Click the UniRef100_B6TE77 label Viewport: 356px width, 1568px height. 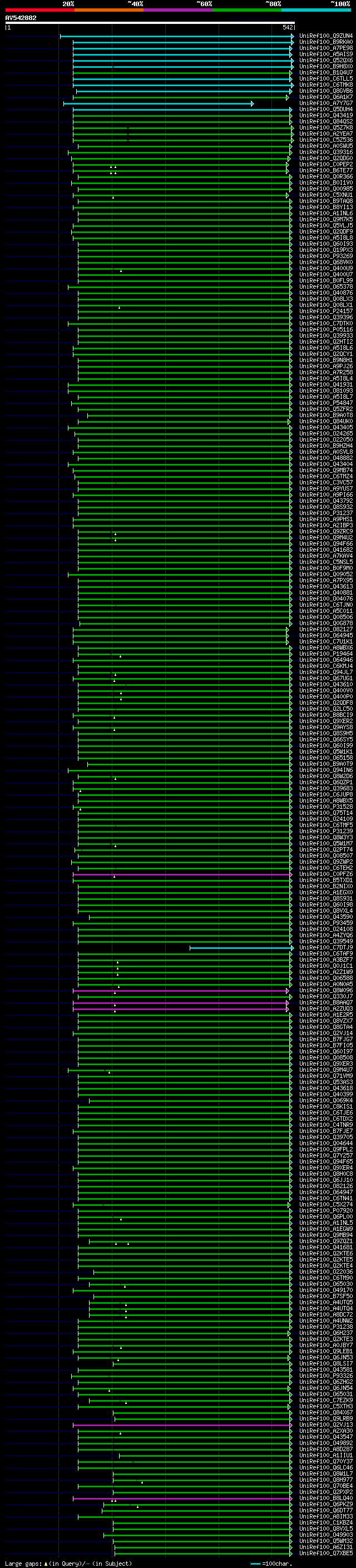click(326, 171)
